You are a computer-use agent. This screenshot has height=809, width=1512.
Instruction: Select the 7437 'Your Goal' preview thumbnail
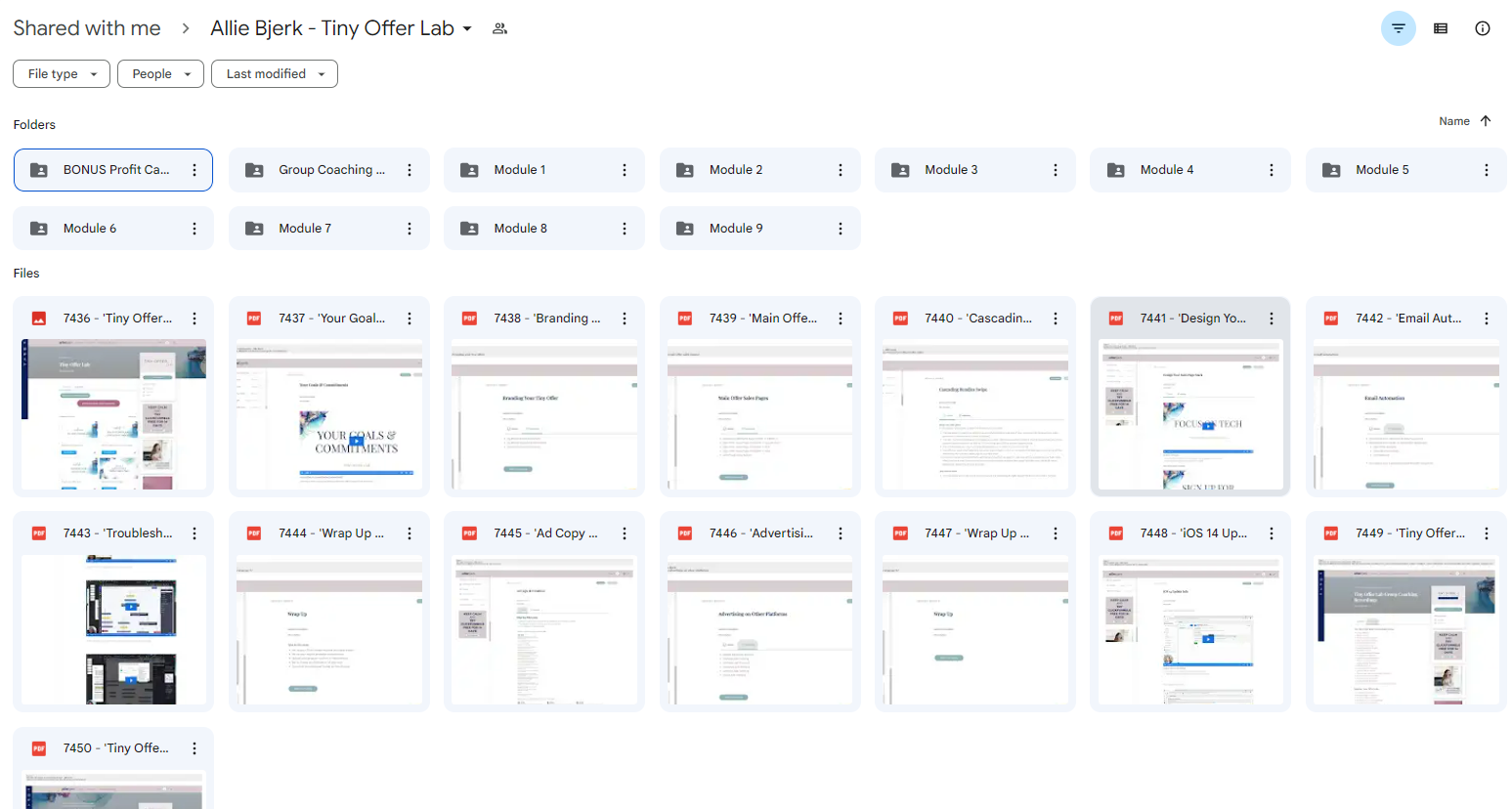coord(329,414)
